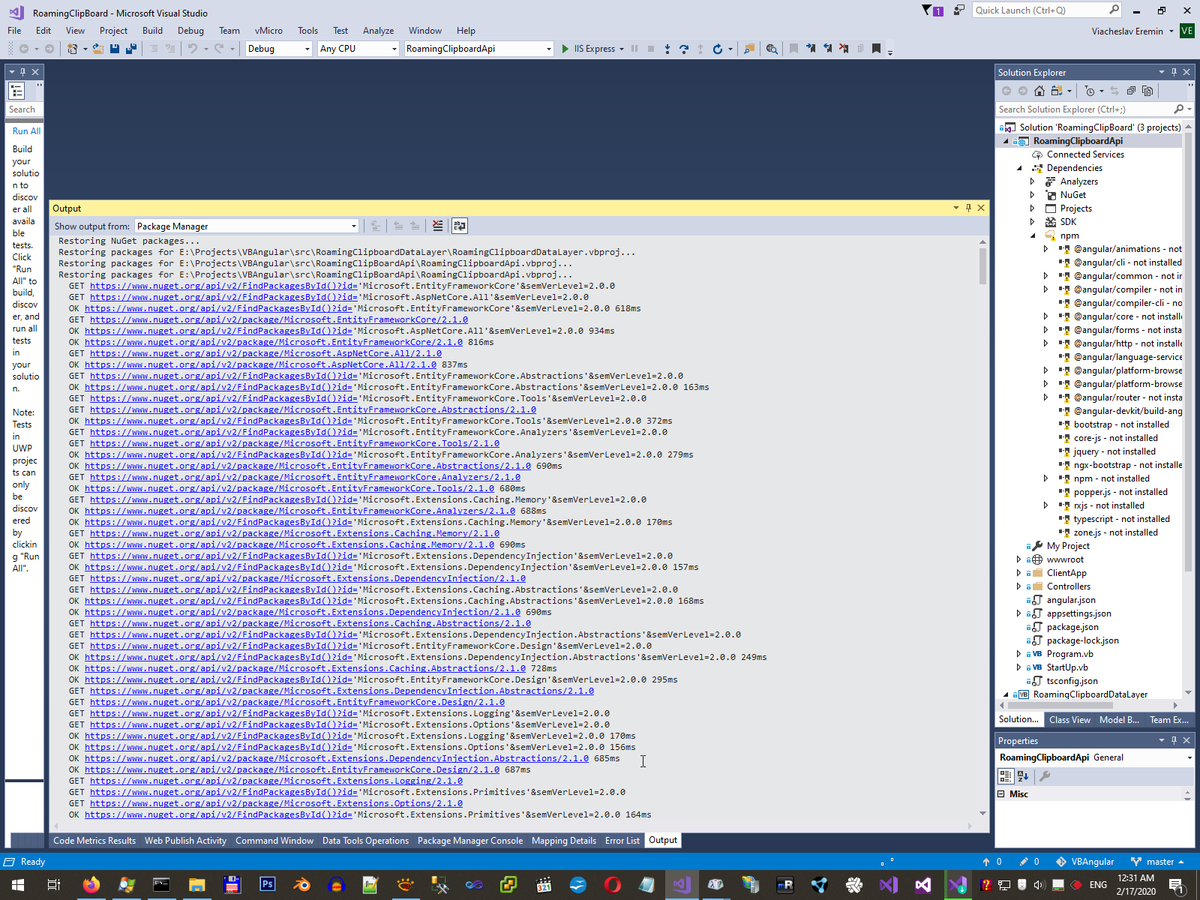Click Pending Changes Filter clock icon
The height and width of the screenshot is (900, 1200).
coord(1090,91)
